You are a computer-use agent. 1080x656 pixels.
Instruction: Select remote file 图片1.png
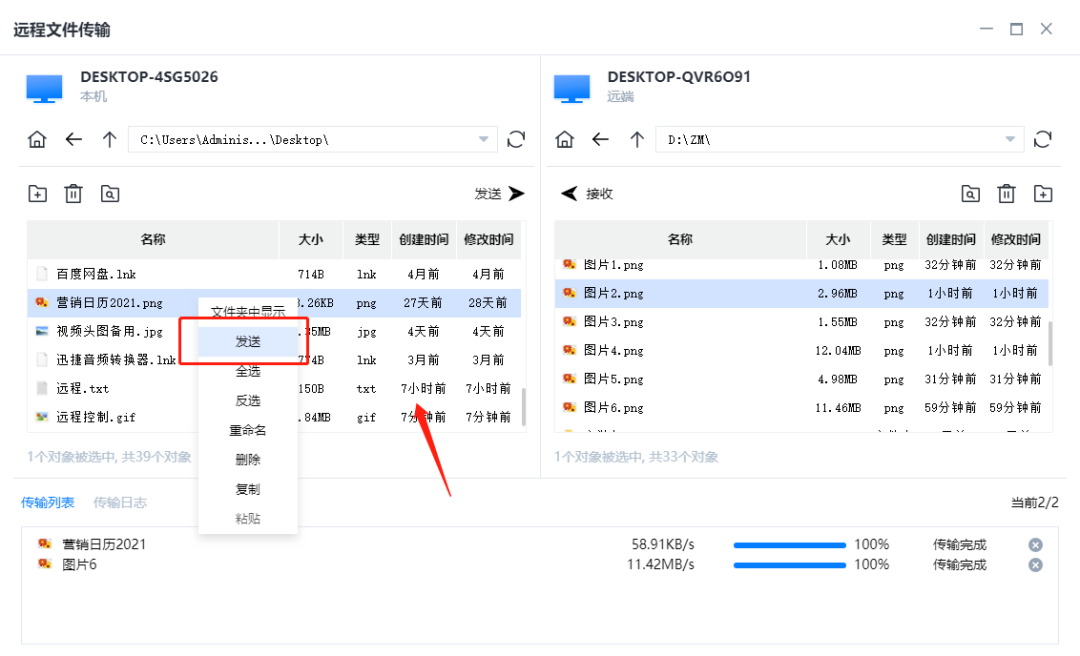802,265
